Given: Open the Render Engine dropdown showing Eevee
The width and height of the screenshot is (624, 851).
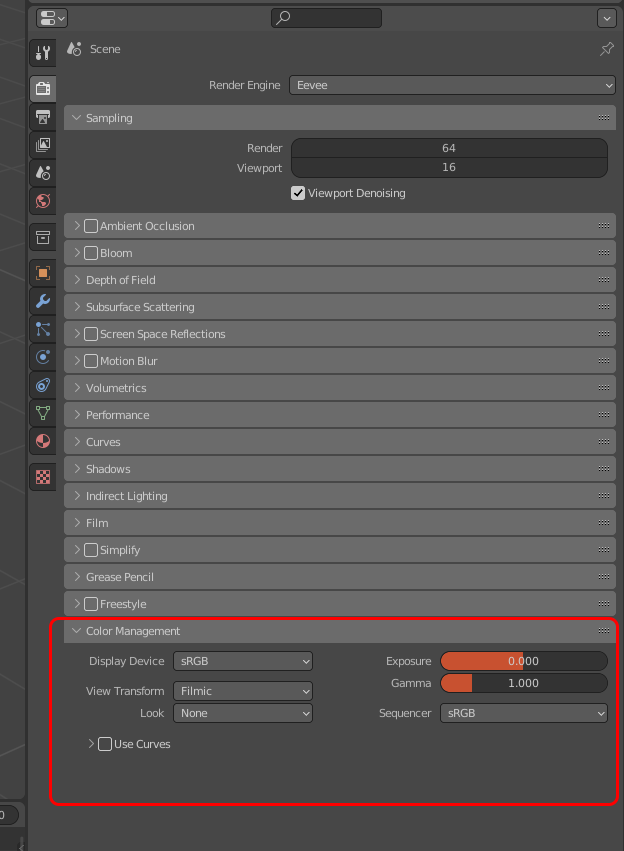Looking at the screenshot, I should point(453,85).
